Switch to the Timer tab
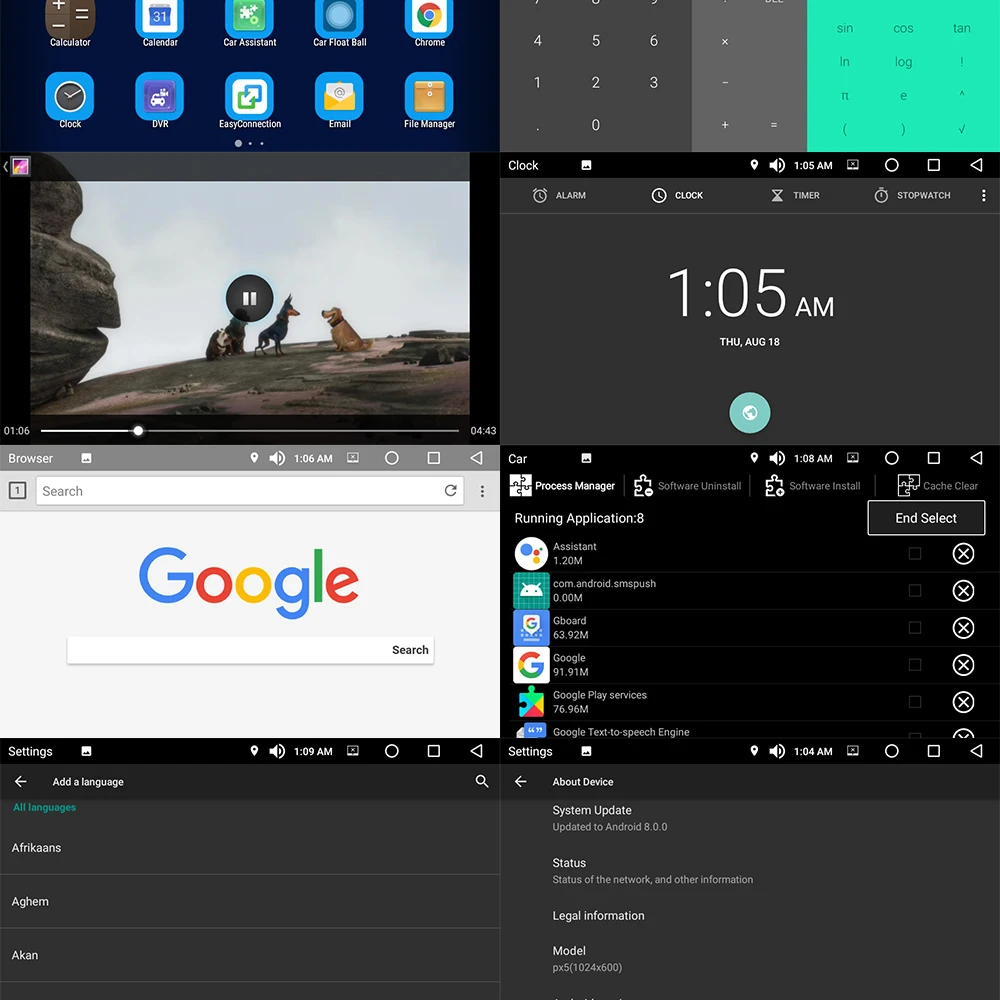 pos(795,195)
